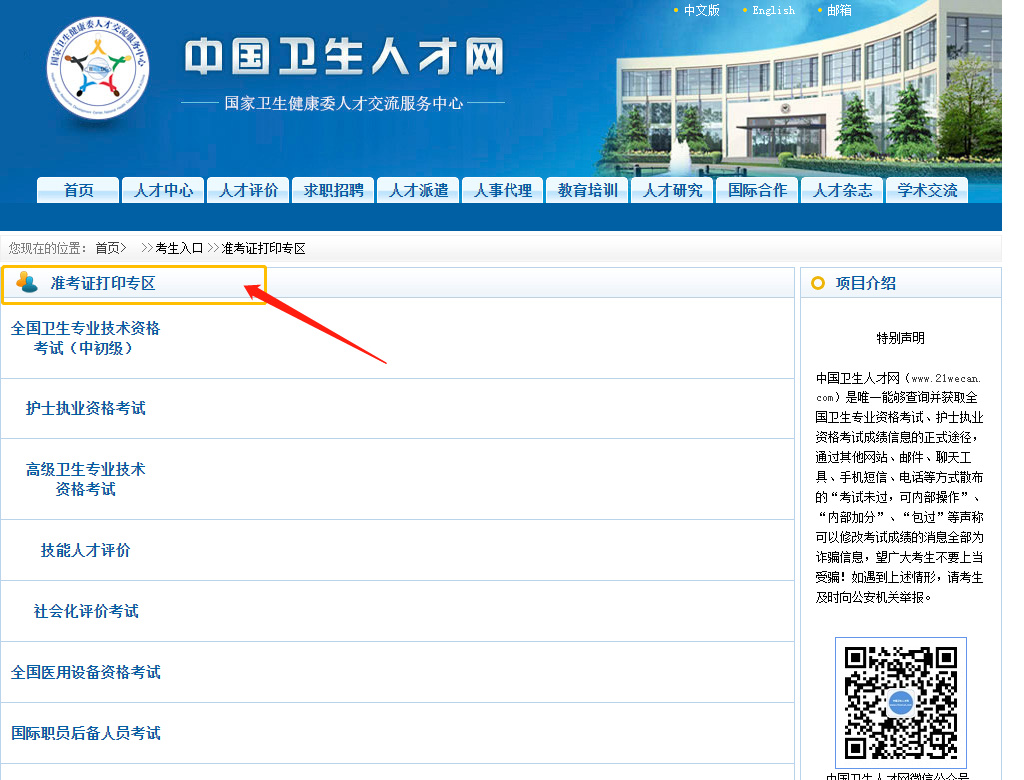Click the orange circle icon beside 项目介绍

pyautogui.click(x=818, y=283)
